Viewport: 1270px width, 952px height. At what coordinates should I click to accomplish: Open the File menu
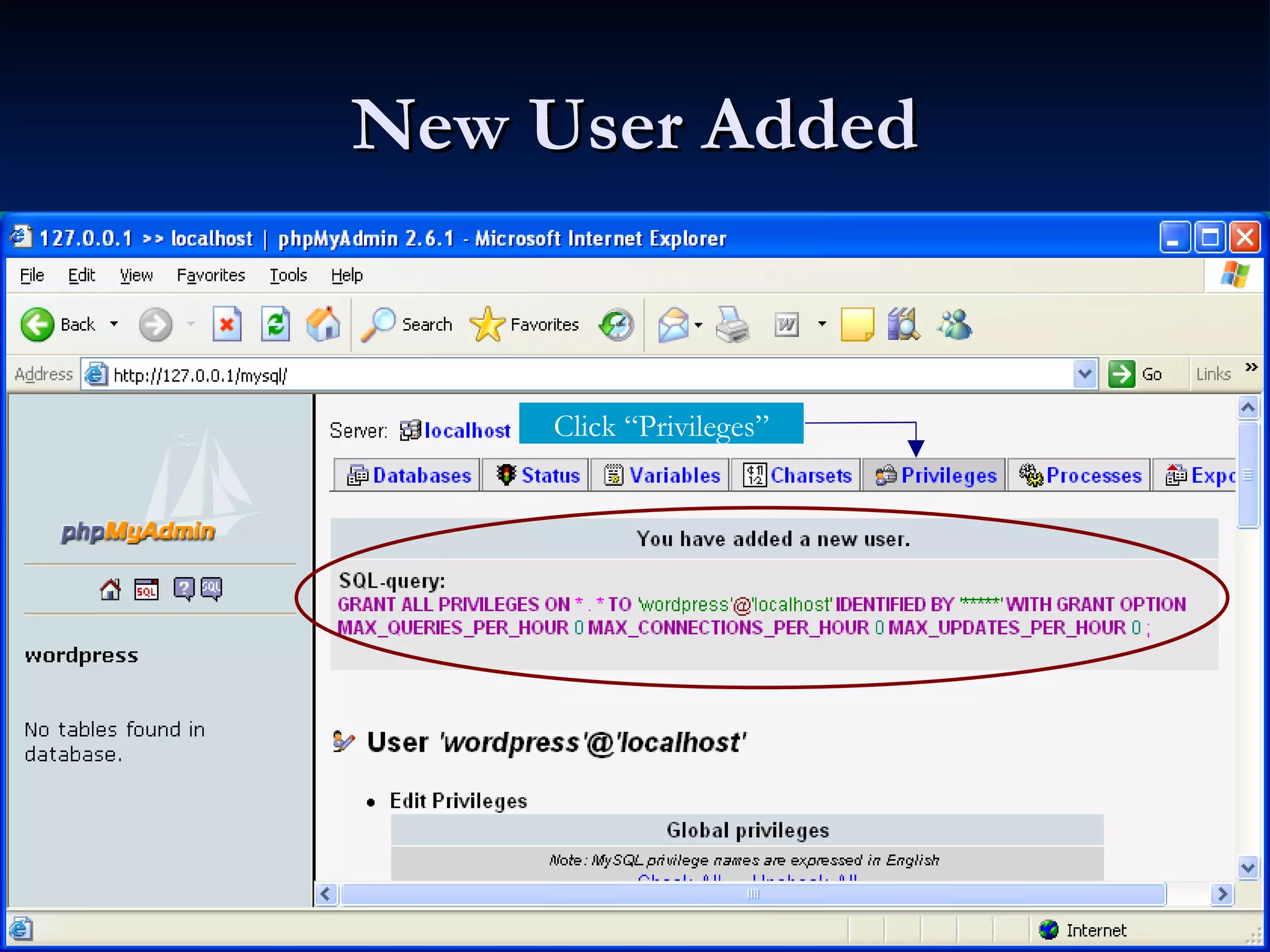tap(32, 275)
